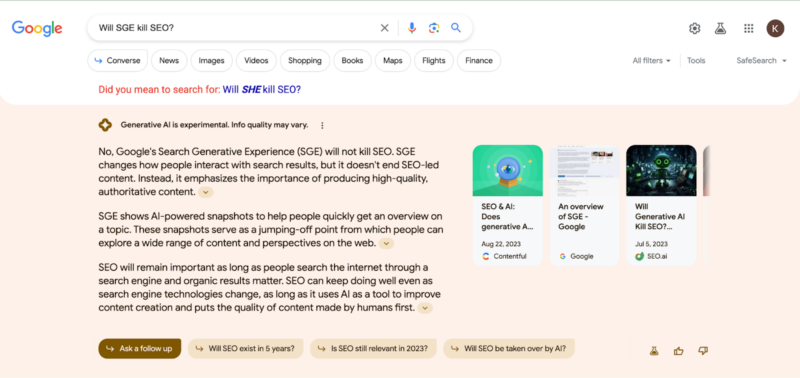Switch to Shopping results
800x378 pixels.
(x=305, y=61)
